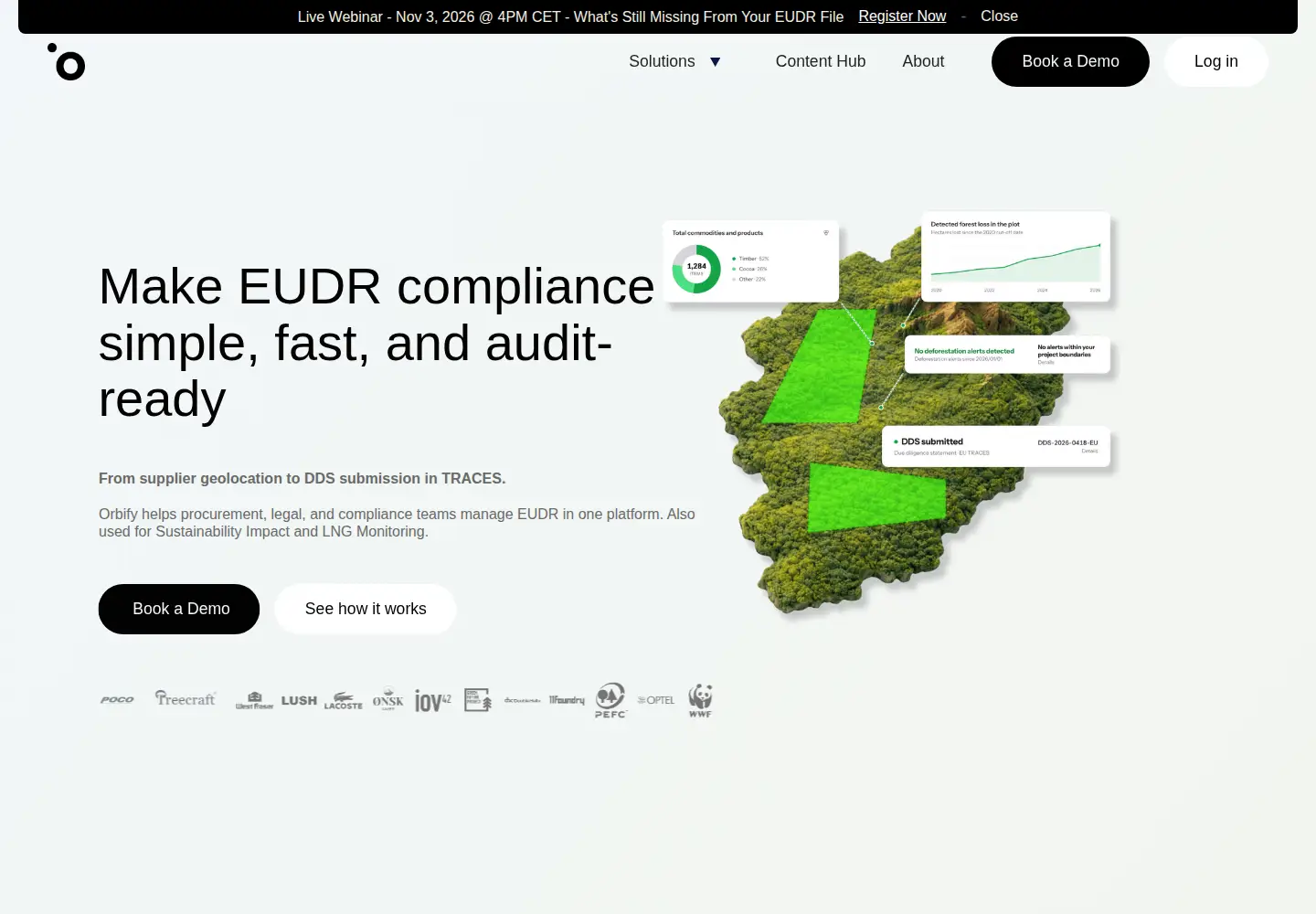
Task: Click Book a Demo below hero text
Action: [x=179, y=609]
